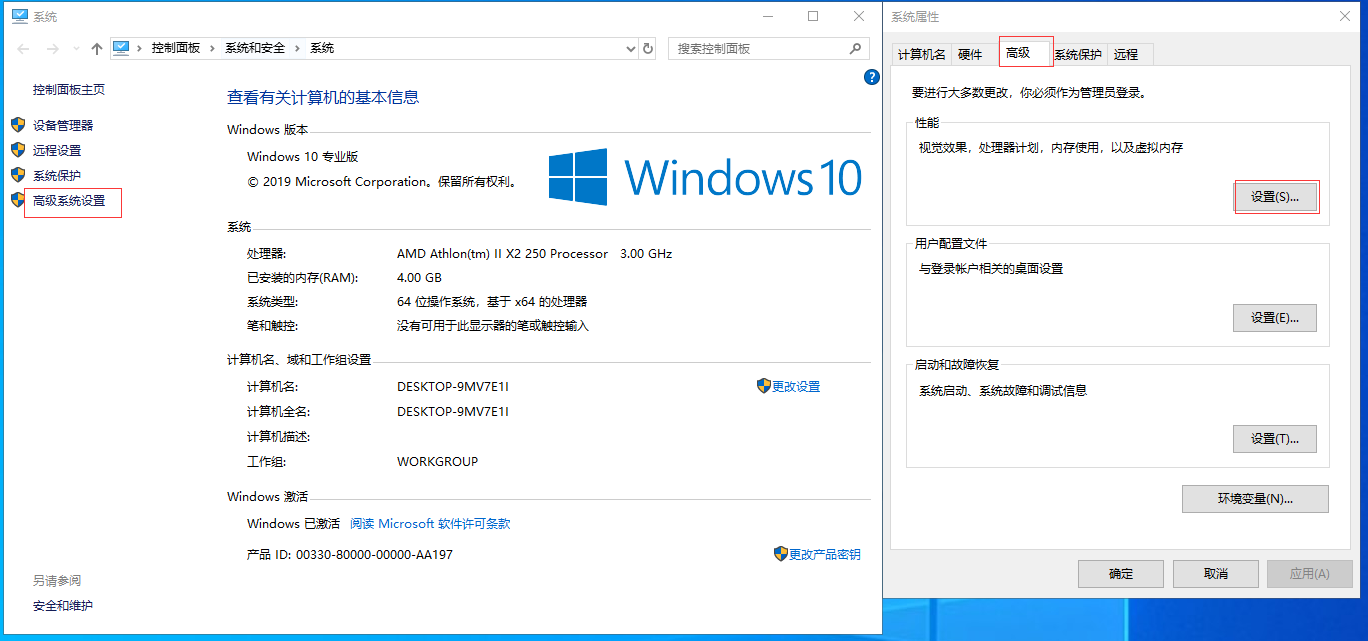Click the back arrow navigation icon
Viewport: 1368px width, 641px height.
[x=24, y=48]
